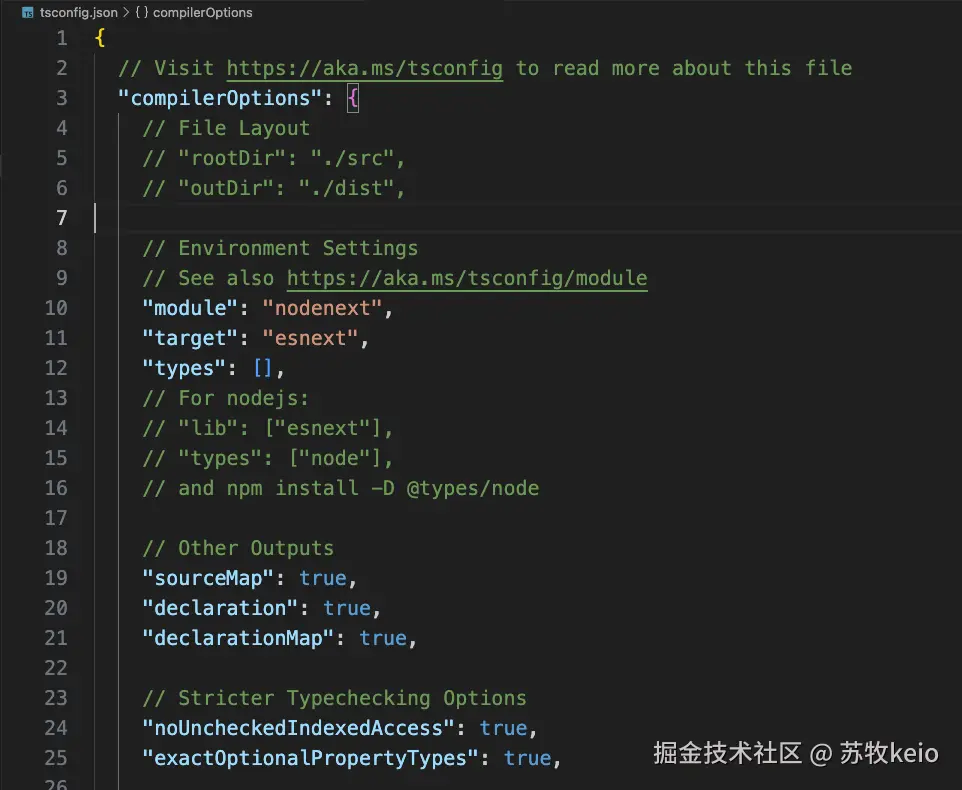Select line 10 via its line number
Viewport: 962px width, 790px height.
click(56, 308)
